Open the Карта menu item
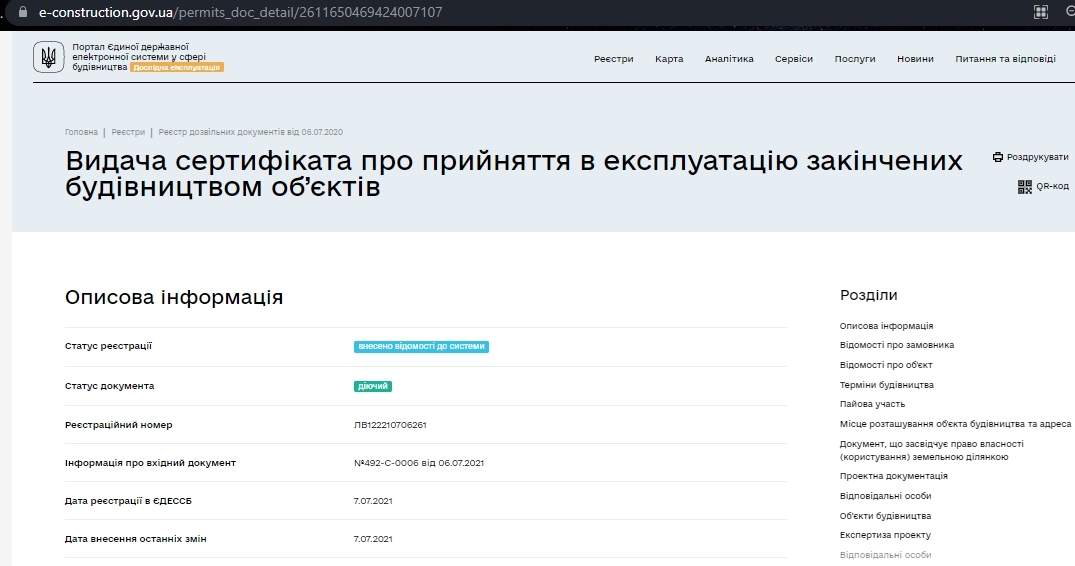 [669, 59]
